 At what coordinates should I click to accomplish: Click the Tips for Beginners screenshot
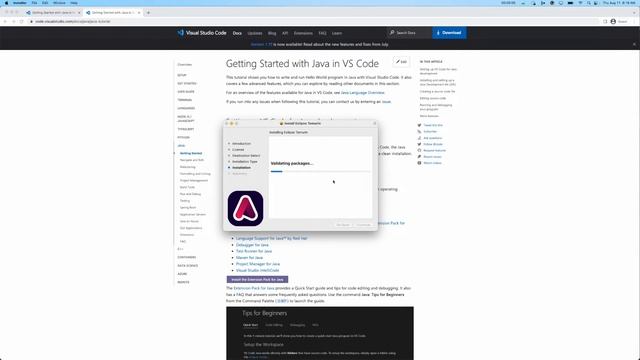pyautogui.click(x=320, y=333)
